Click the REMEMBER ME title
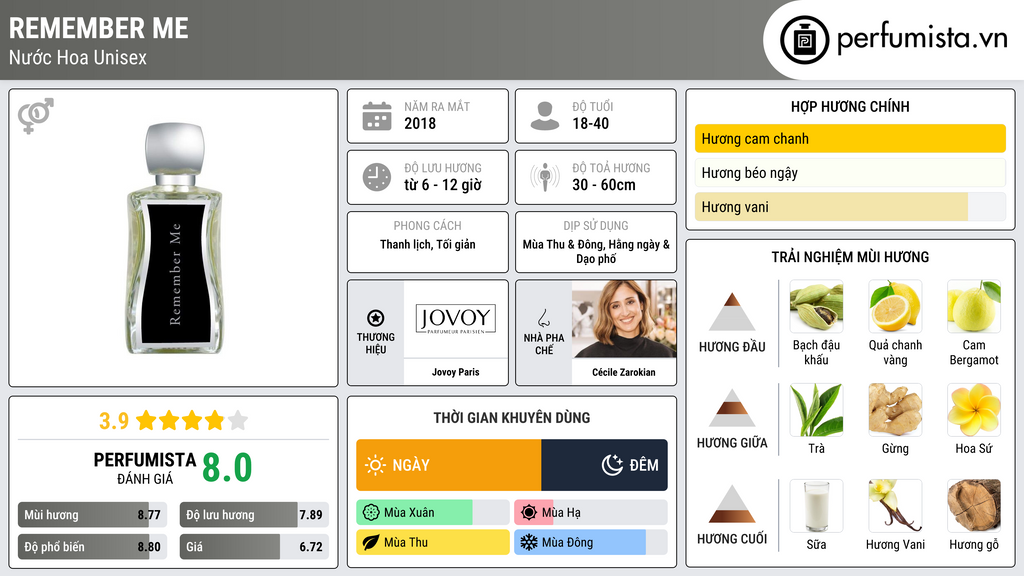 click(x=99, y=28)
